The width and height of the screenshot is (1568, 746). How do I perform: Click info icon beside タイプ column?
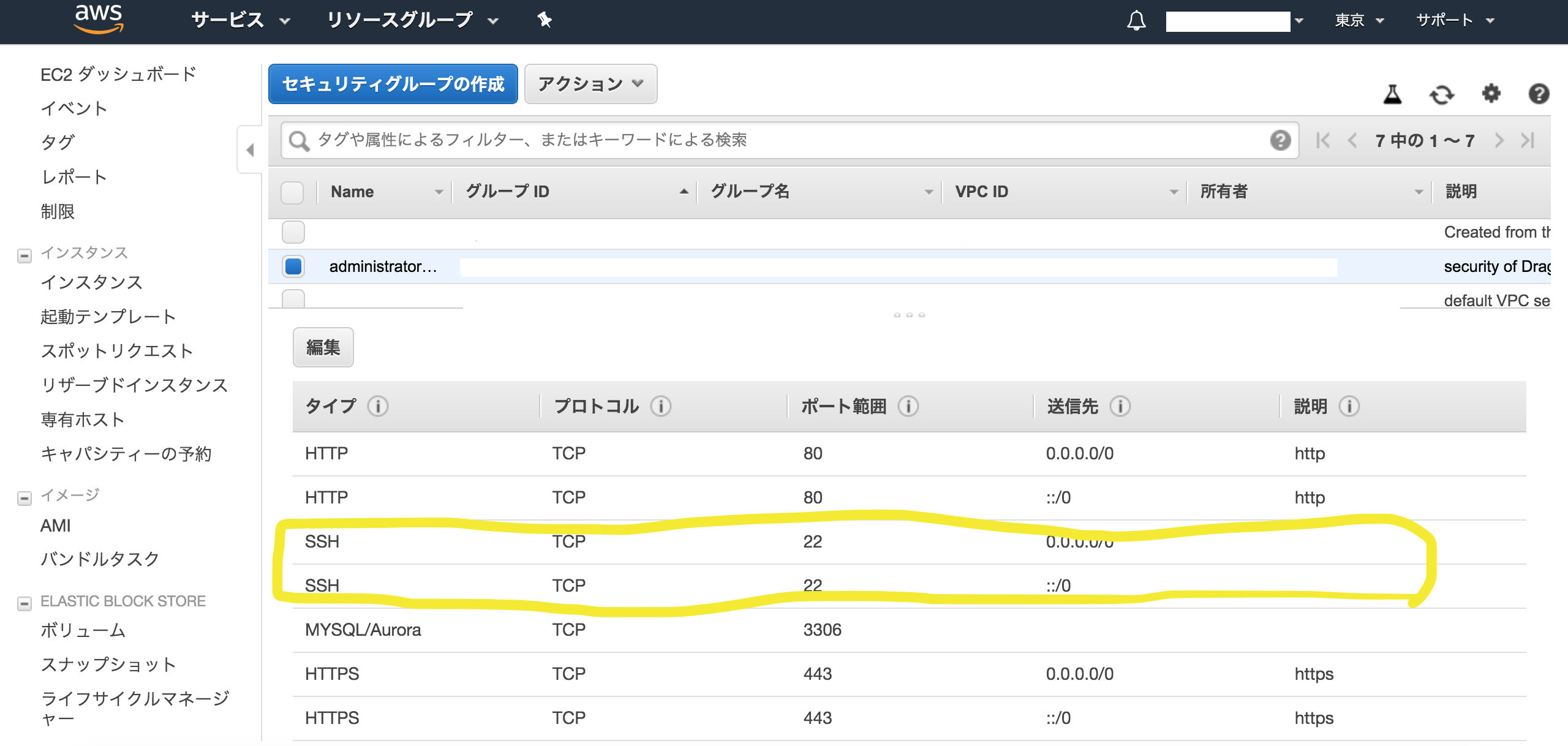378,406
